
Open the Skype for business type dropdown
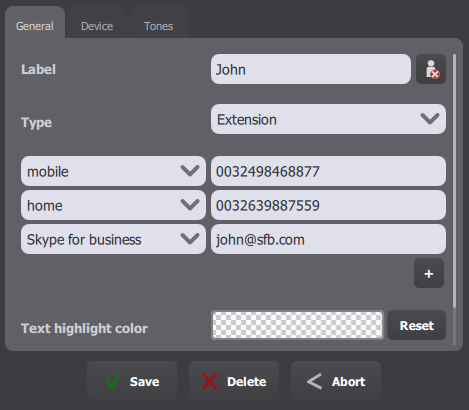pos(113,239)
